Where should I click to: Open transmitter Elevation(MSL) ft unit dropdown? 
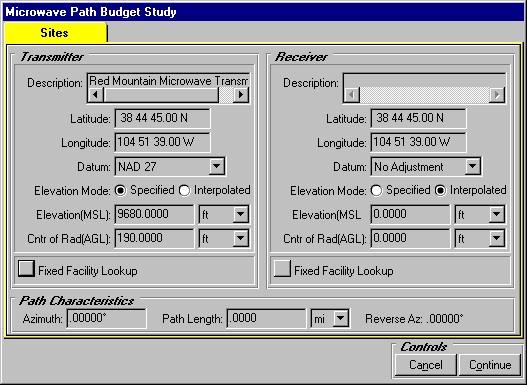click(241, 214)
